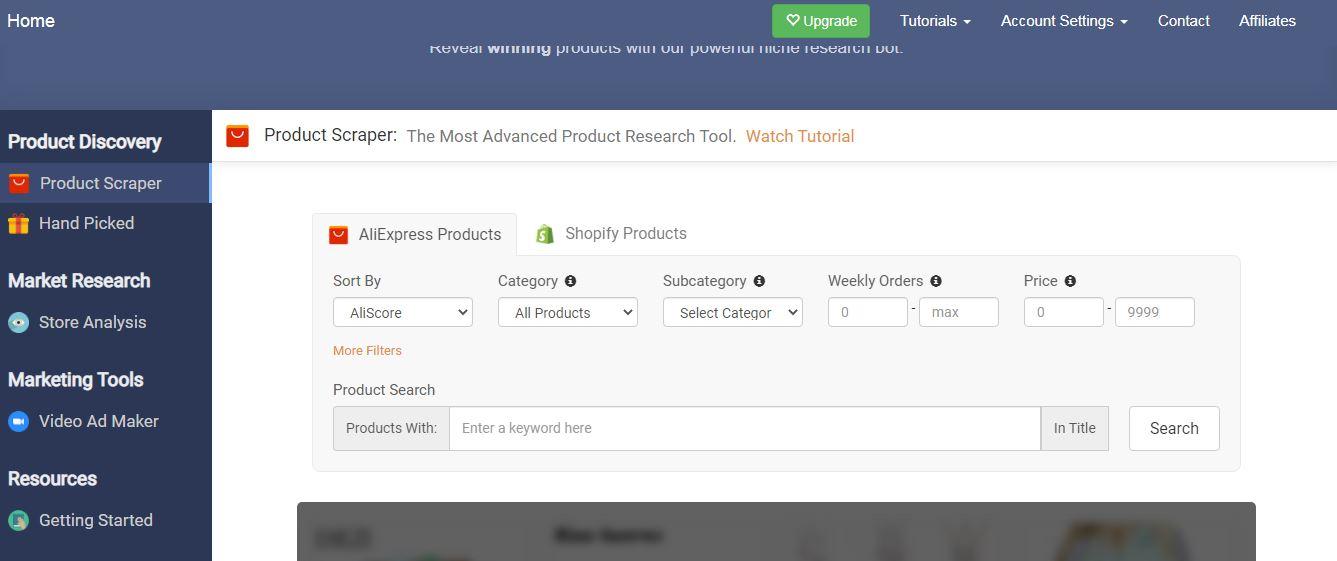
Task: Expand the Account Settings menu
Action: (x=1064, y=21)
